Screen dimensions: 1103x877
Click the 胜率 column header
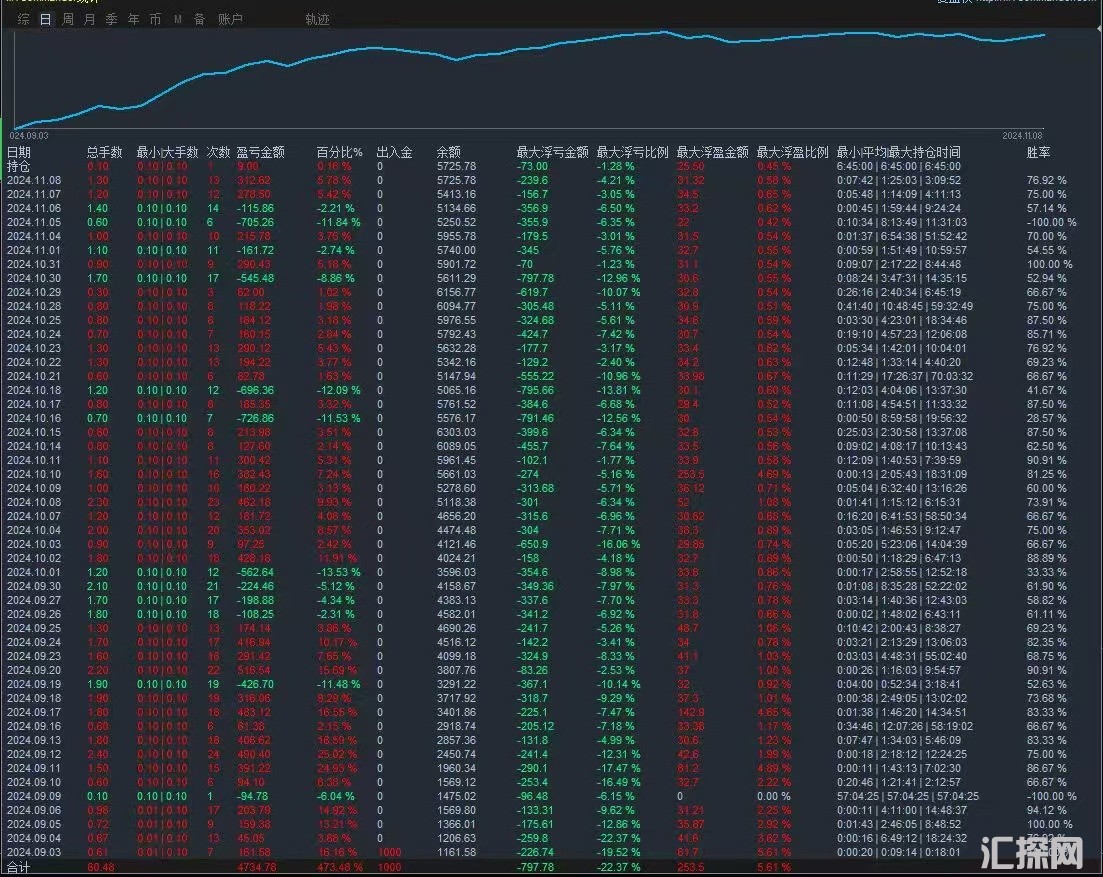(1039, 153)
